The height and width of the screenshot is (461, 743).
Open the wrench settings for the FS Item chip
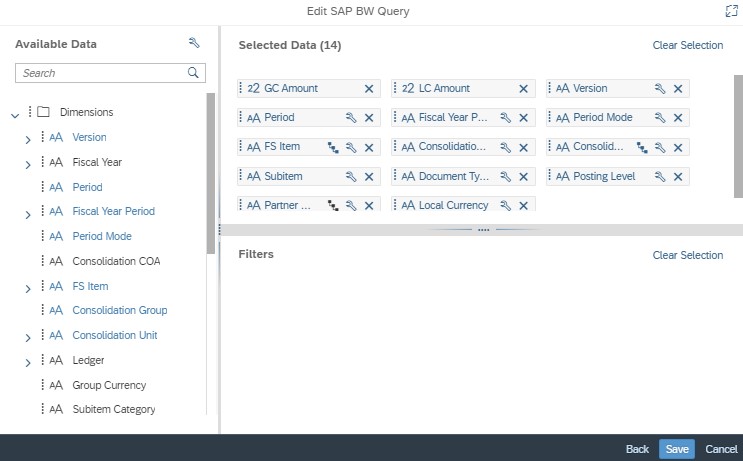[351, 147]
